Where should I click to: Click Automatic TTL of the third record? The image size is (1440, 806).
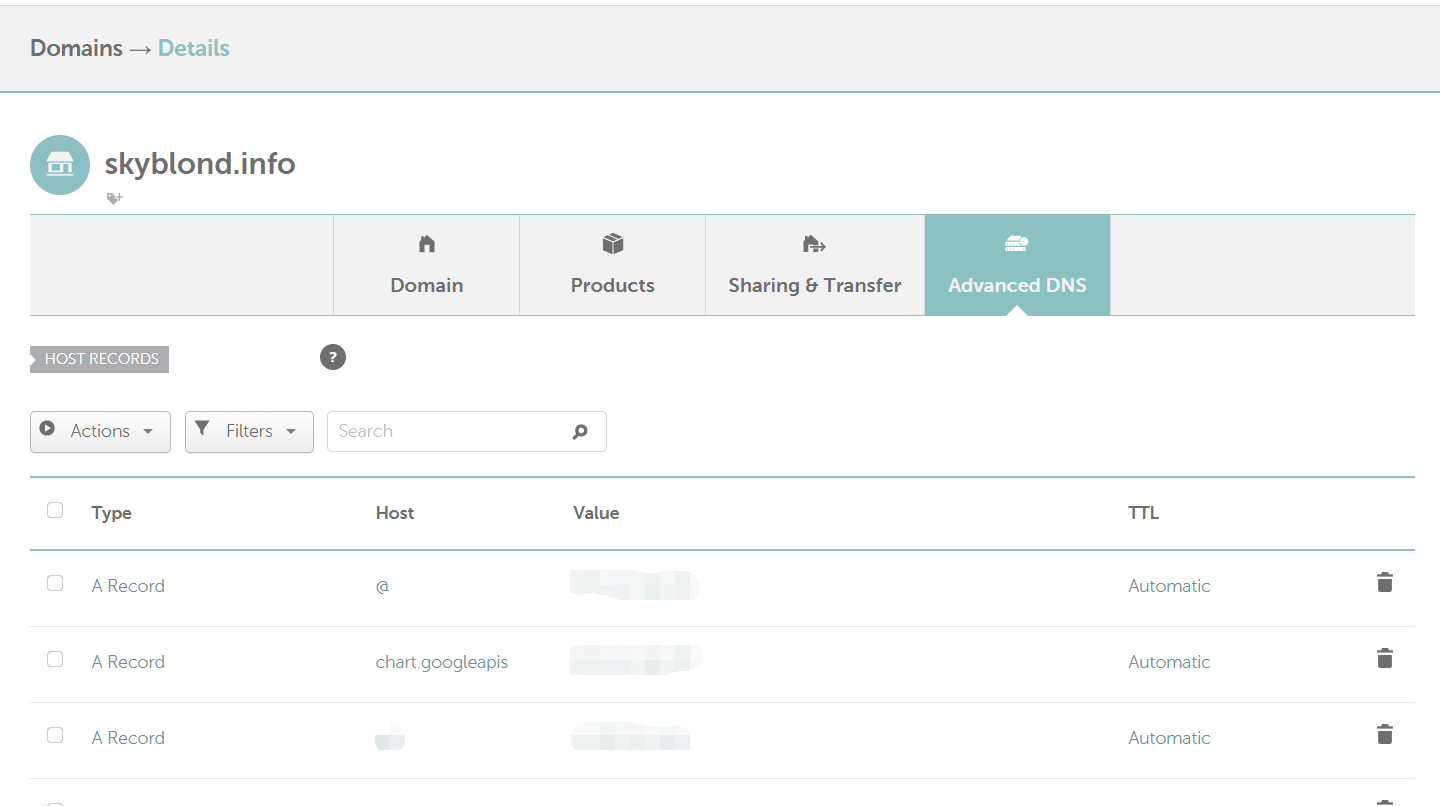click(x=1169, y=738)
